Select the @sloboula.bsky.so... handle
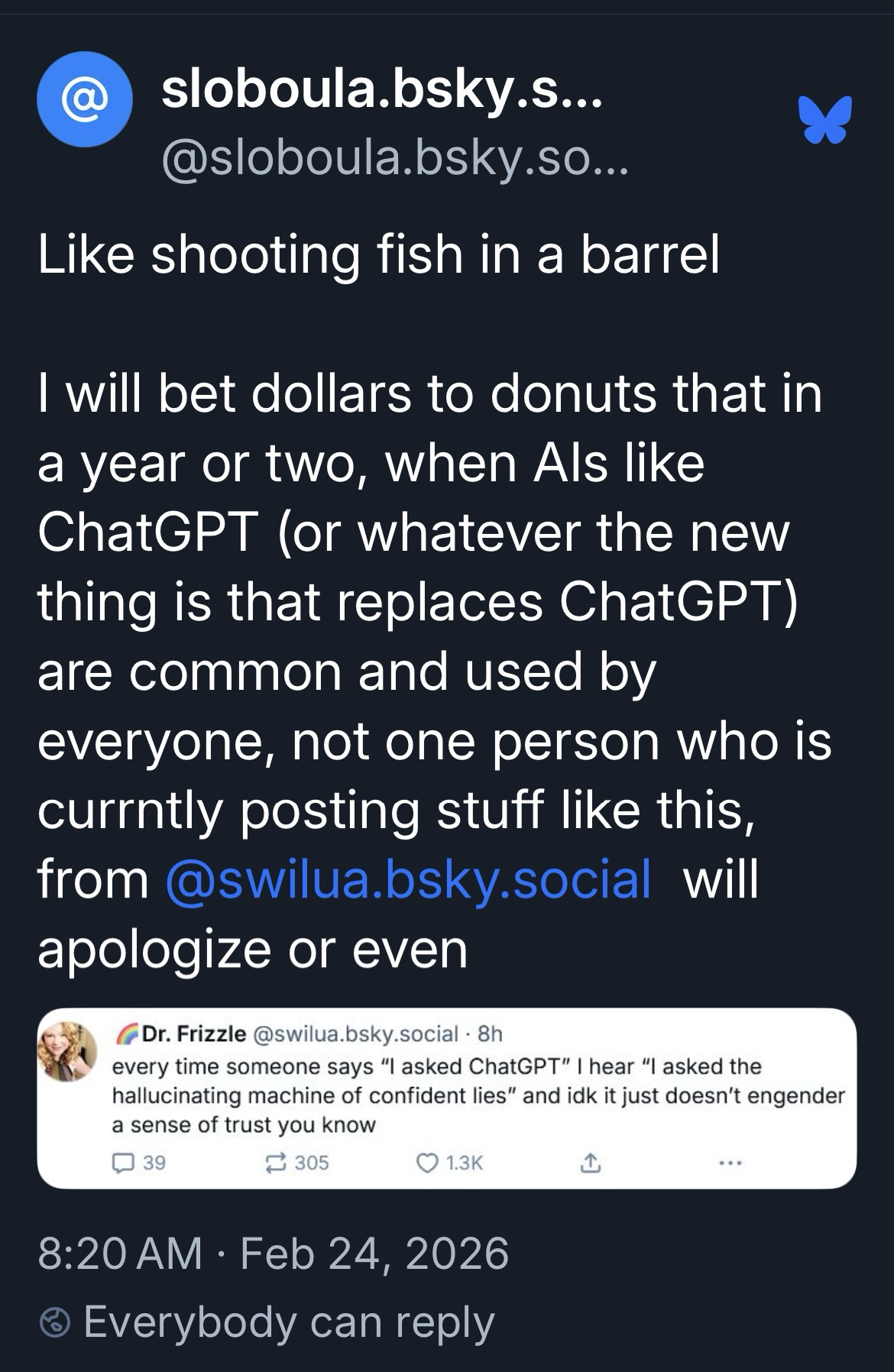The width and height of the screenshot is (894, 1372). pos(394,157)
